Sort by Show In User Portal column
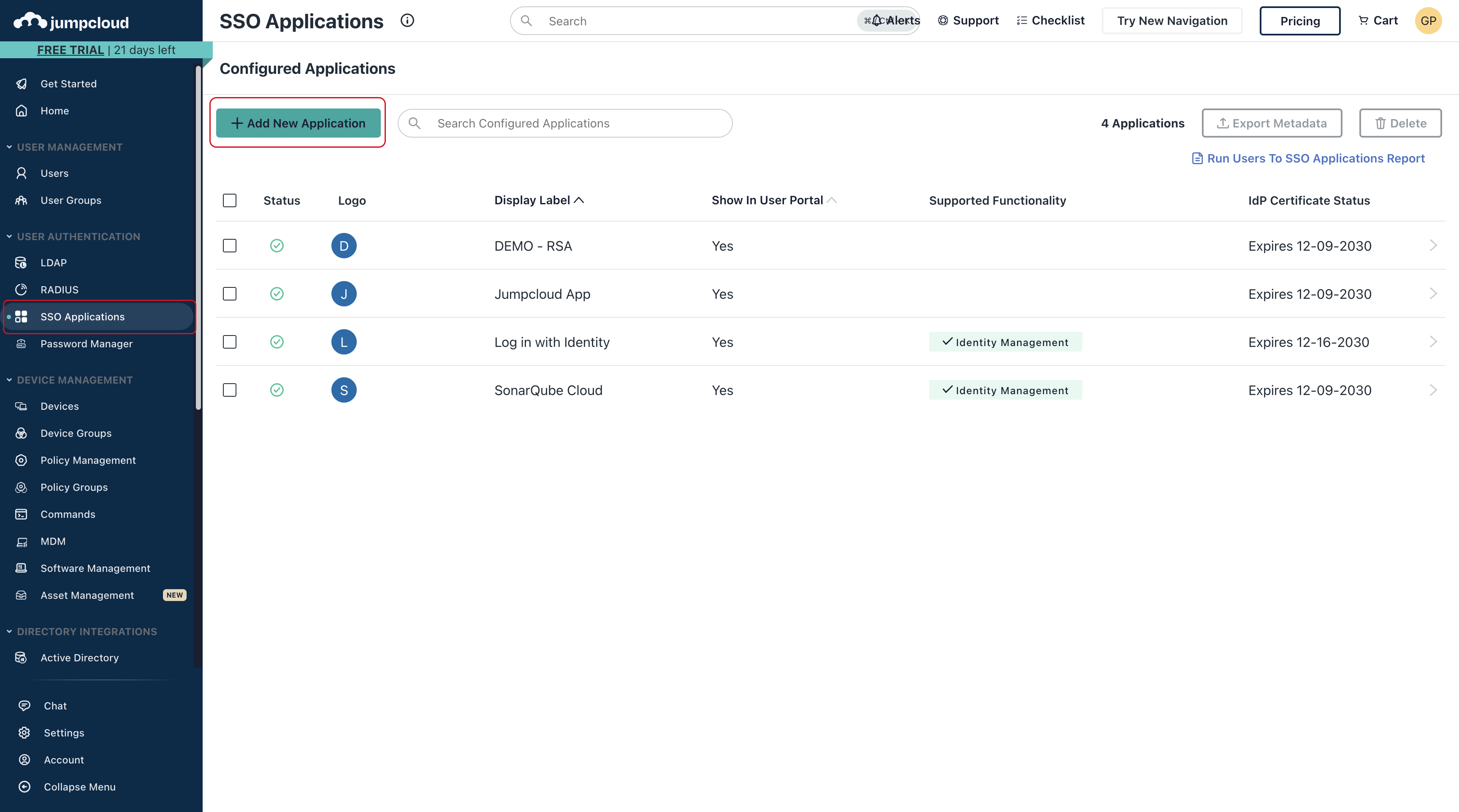 point(774,200)
